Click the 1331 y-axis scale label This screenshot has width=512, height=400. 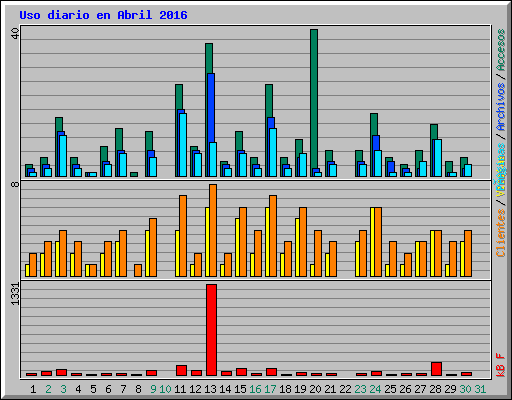[x=15, y=294]
